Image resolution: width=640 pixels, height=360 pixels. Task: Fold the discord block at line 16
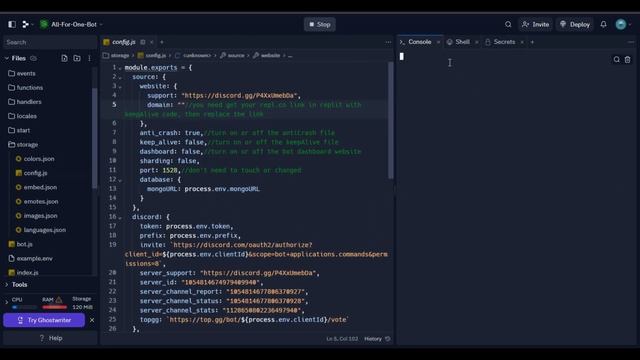point(120,218)
